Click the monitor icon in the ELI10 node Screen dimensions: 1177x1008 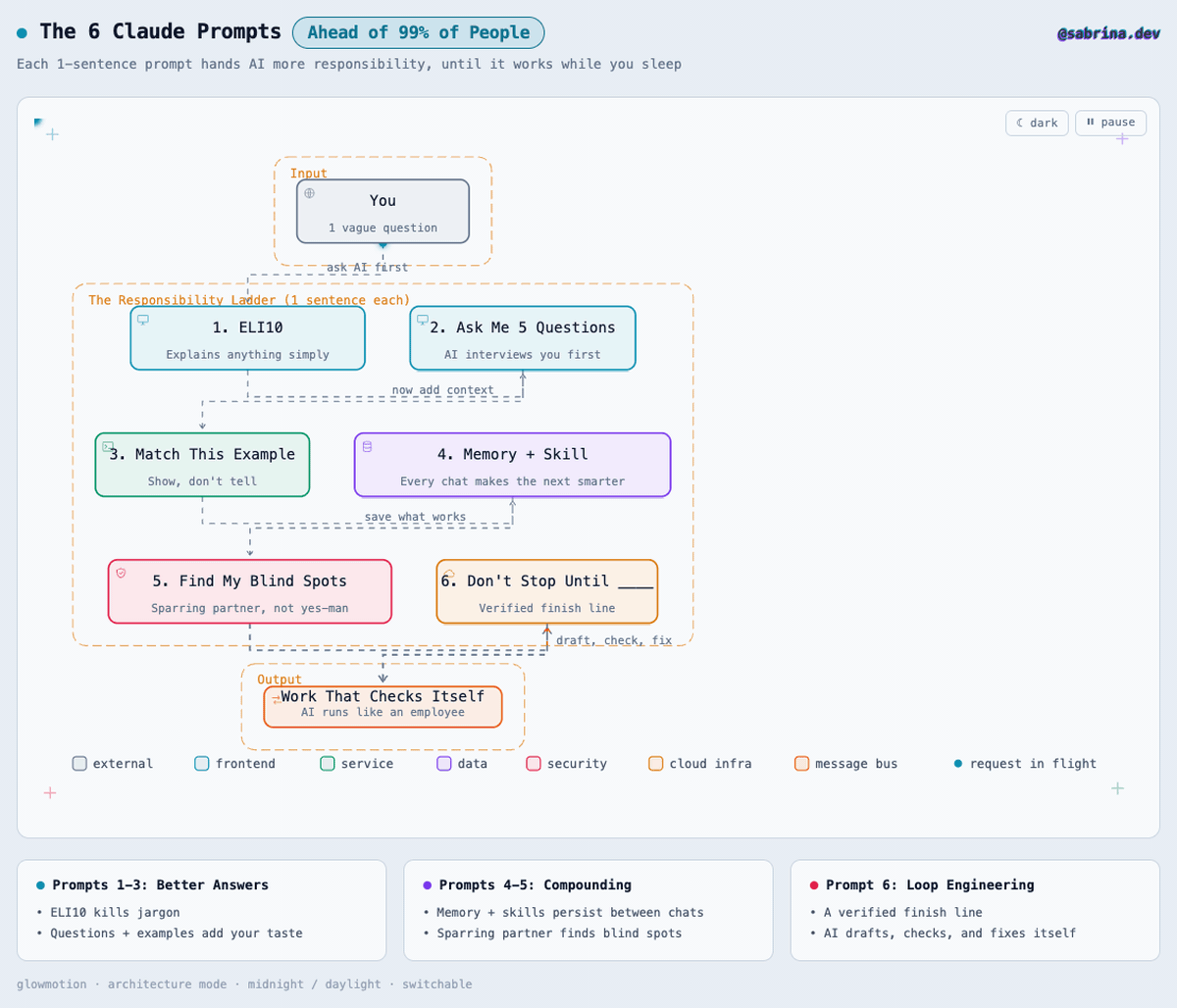(x=143, y=320)
